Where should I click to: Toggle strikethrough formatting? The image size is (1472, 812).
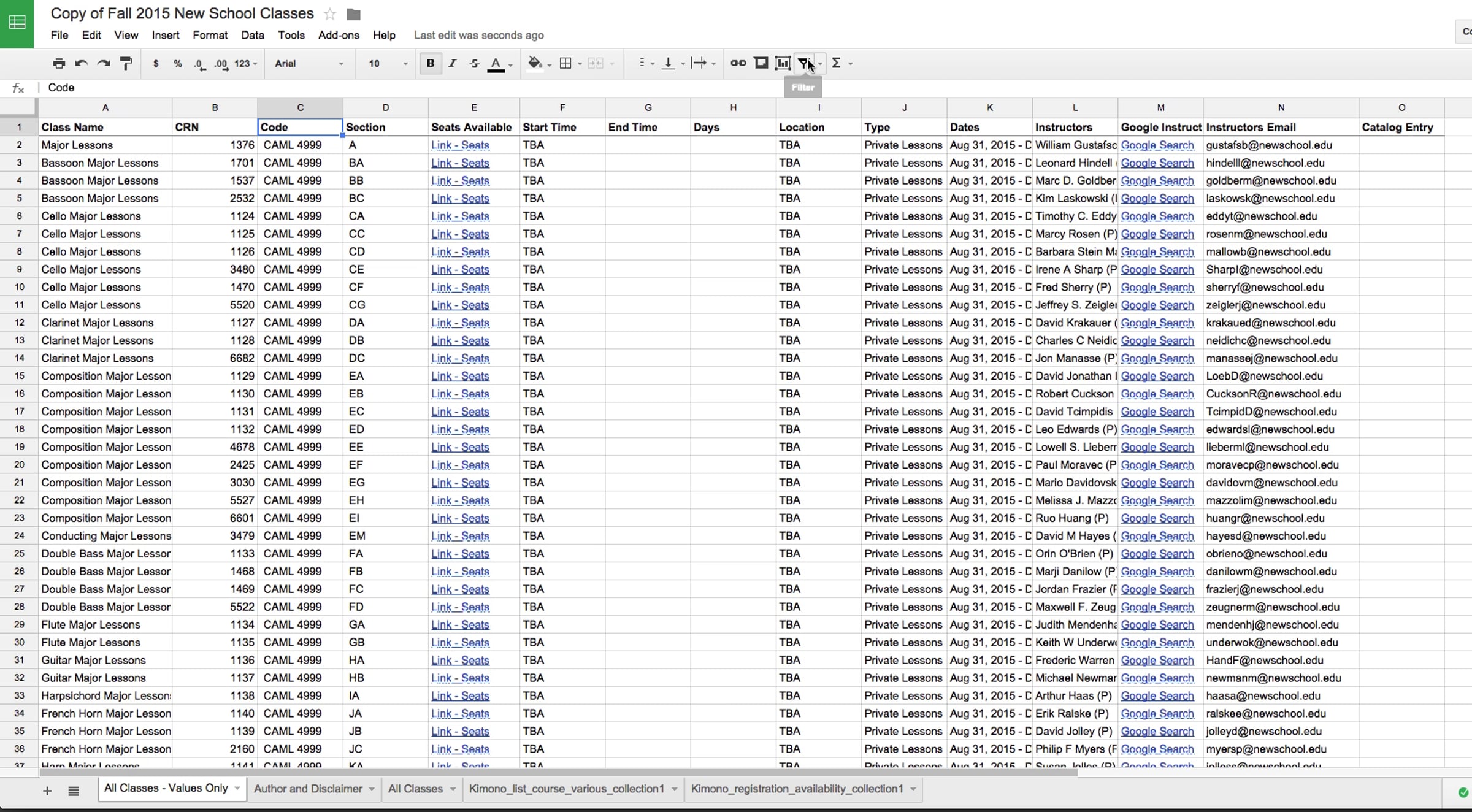click(474, 63)
